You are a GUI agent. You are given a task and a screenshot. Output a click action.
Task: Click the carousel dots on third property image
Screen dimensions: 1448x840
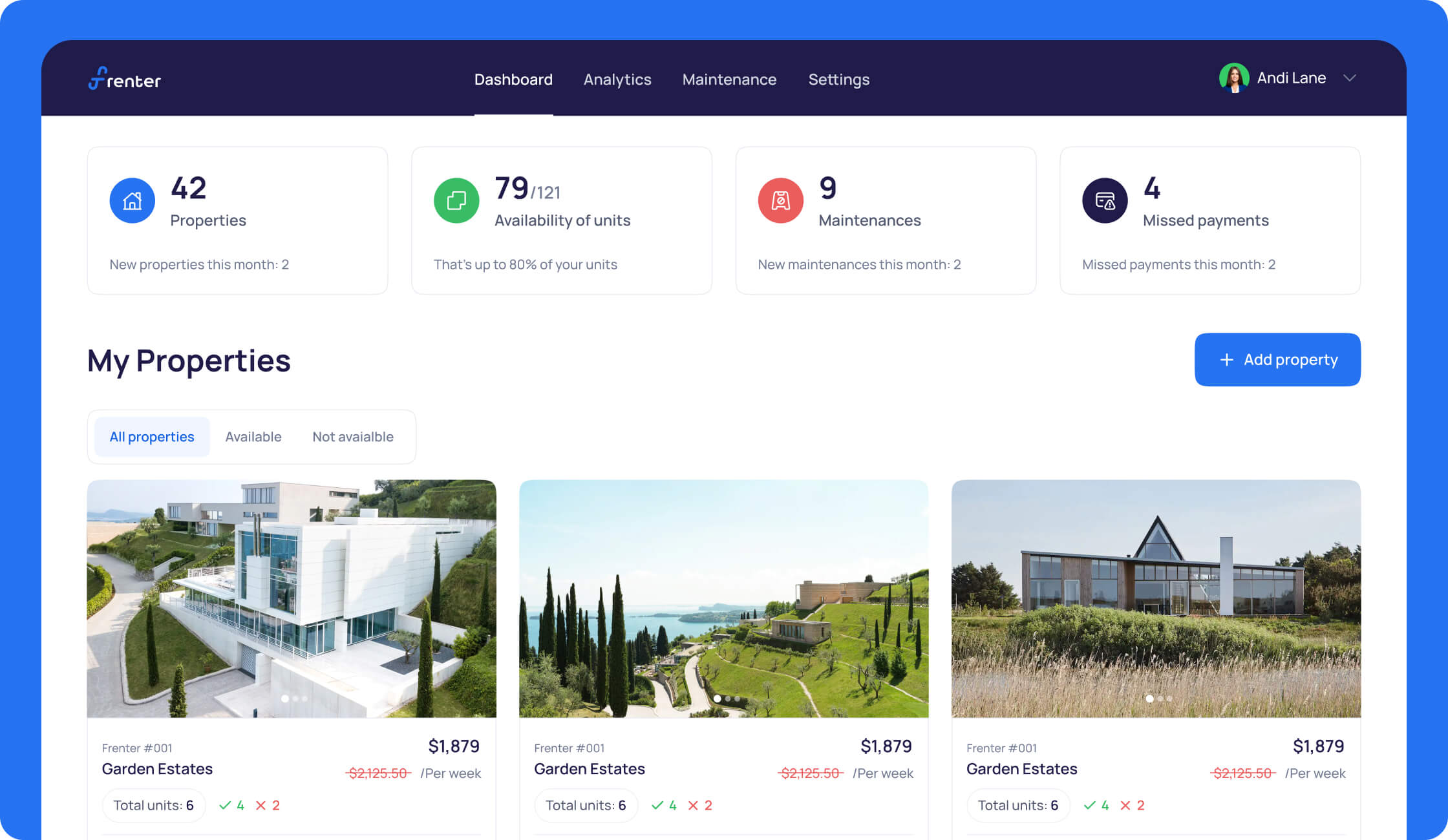coord(1158,698)
